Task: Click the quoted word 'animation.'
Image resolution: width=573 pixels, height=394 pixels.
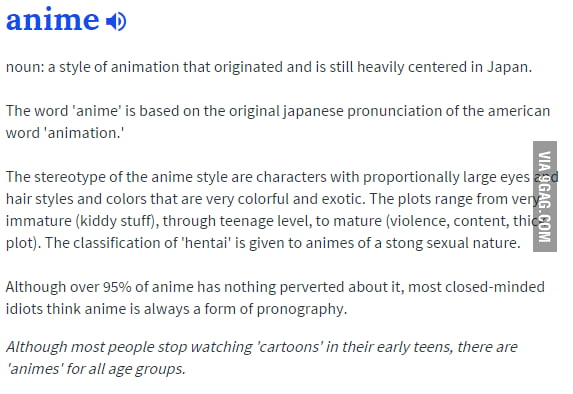Action: coord(84,133)
